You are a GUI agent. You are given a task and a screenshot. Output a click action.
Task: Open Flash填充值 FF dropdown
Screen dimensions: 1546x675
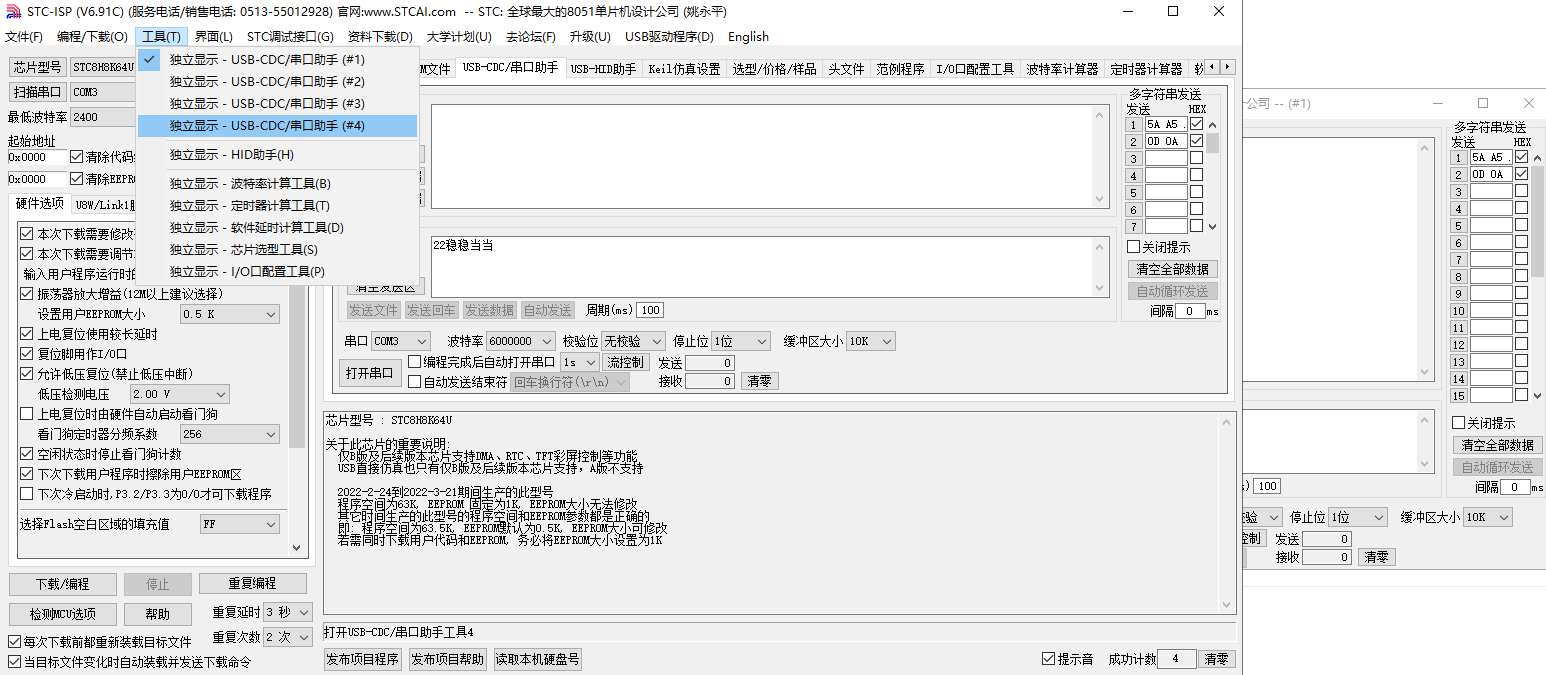[240, 524]
